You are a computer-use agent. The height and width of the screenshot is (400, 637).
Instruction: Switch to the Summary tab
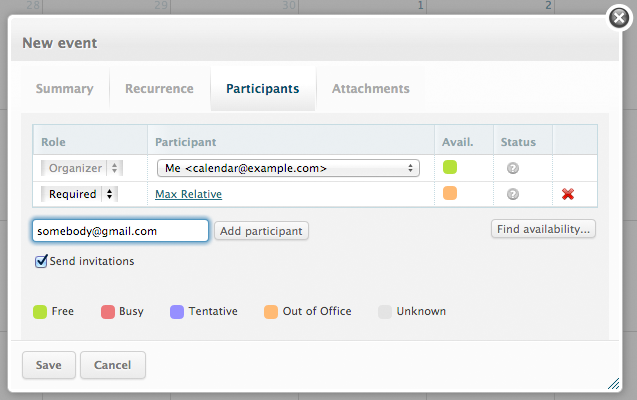(65, 89)
